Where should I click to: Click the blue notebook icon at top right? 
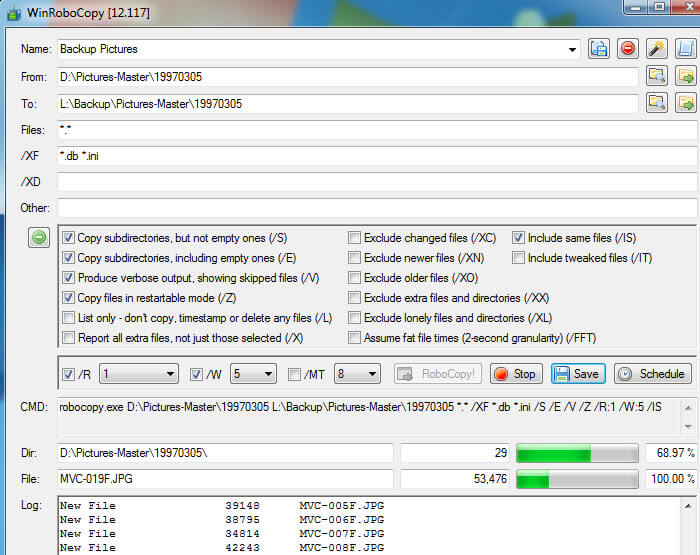coord(685,49)
